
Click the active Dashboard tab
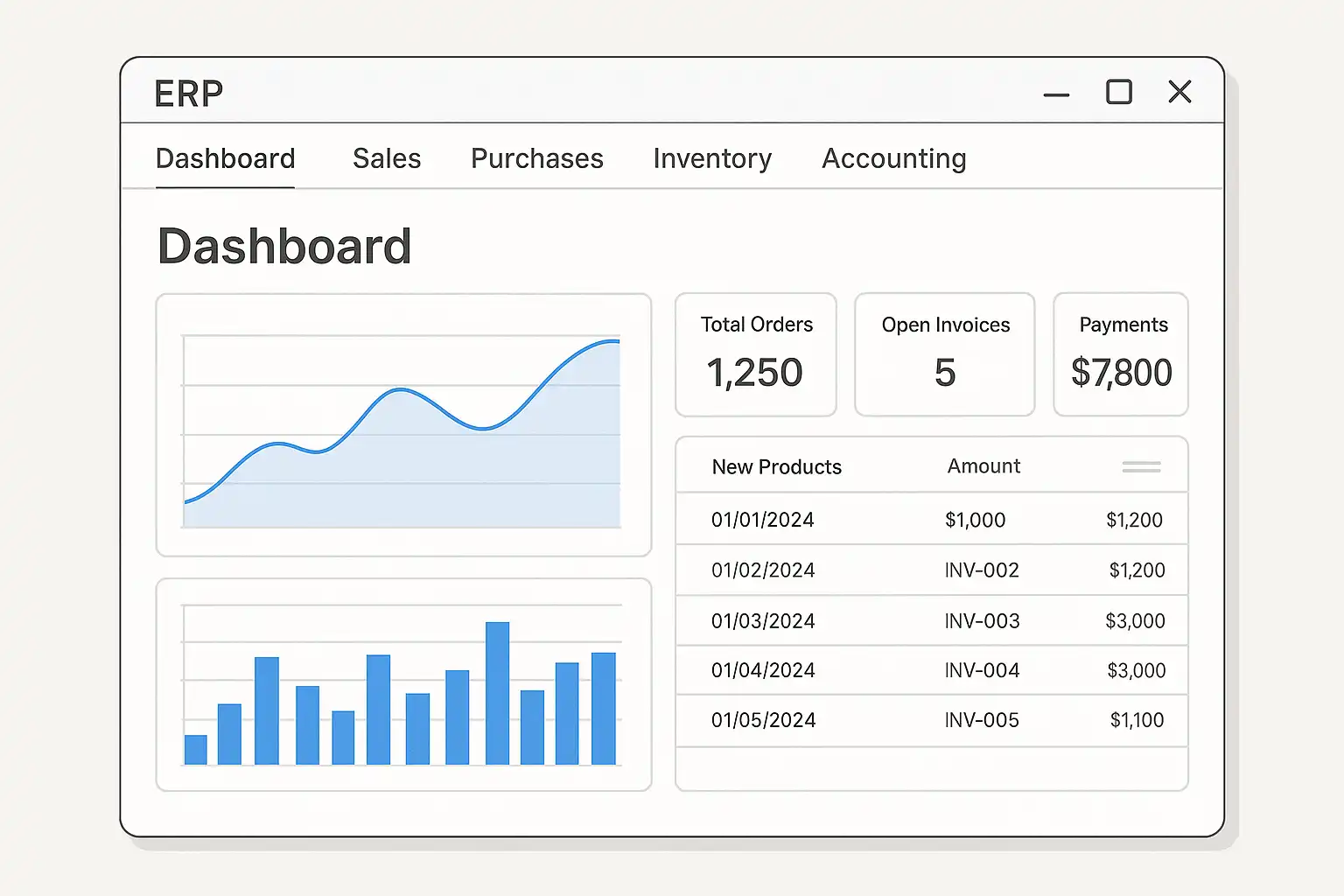(x=225, y=158)
